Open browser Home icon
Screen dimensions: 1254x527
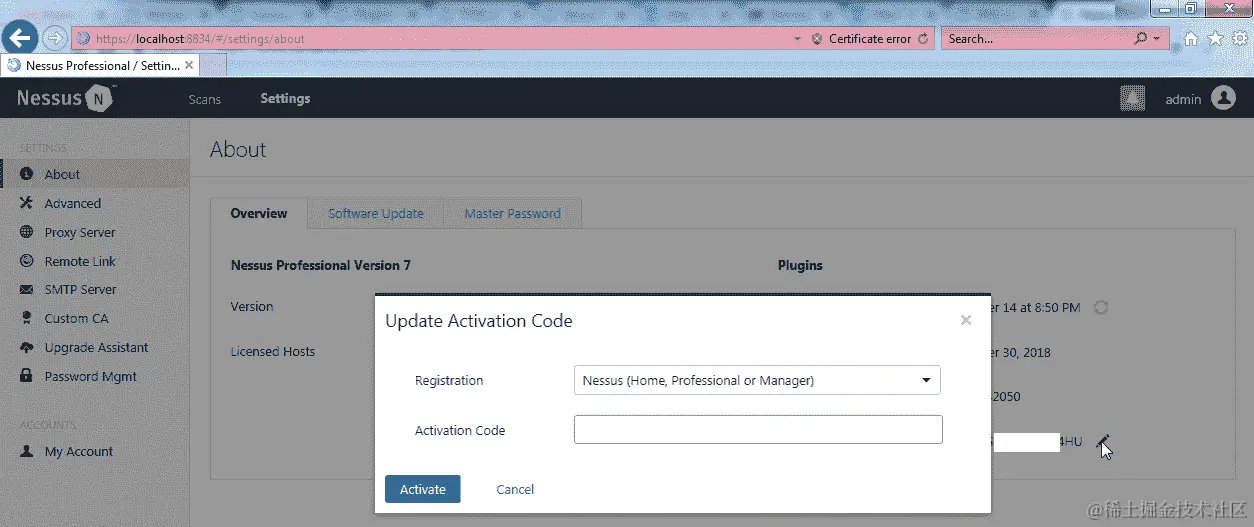click(x=1191, y=39)
